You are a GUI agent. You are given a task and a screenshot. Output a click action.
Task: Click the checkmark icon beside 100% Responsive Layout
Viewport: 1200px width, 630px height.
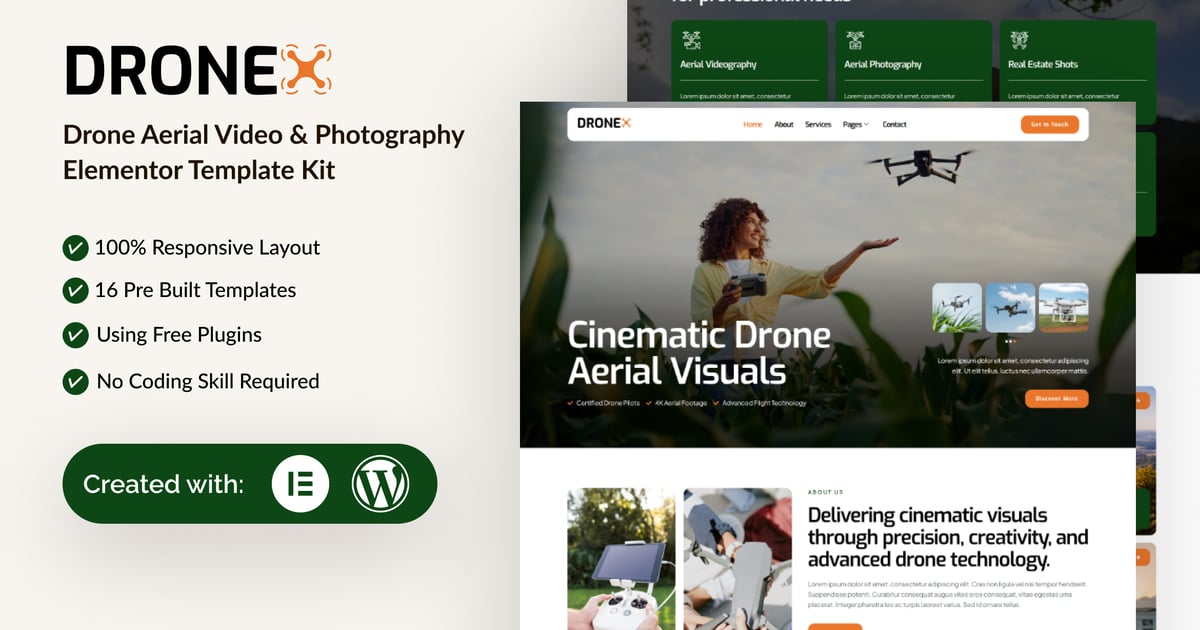(76, 247)
